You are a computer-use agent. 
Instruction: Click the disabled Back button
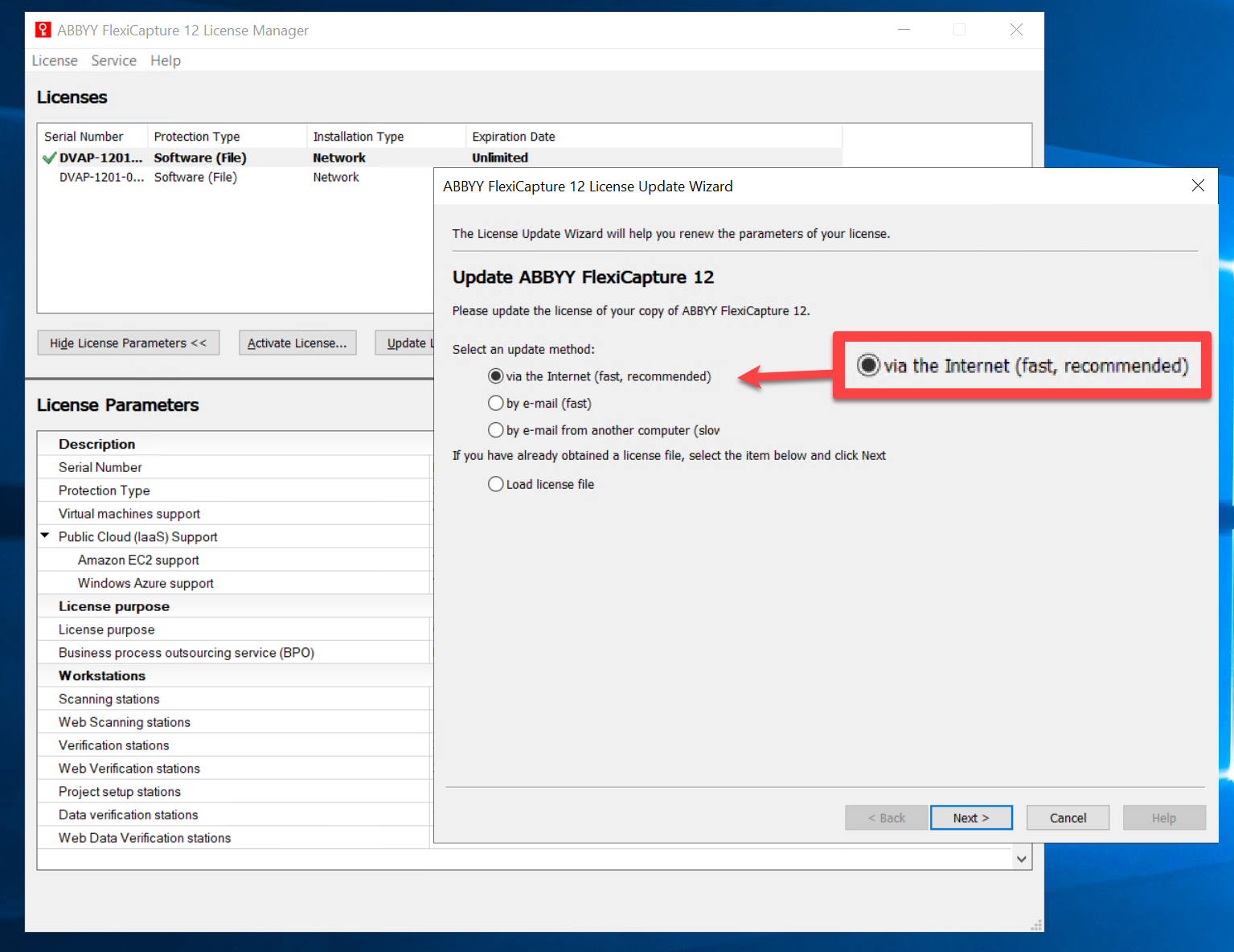(x=887, y=818)
